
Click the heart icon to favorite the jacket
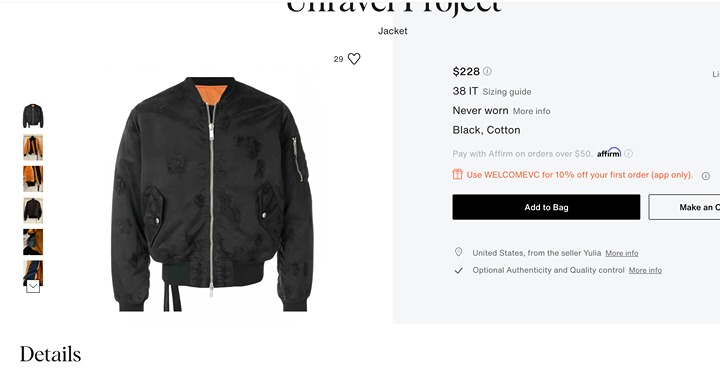pos(354,59)
